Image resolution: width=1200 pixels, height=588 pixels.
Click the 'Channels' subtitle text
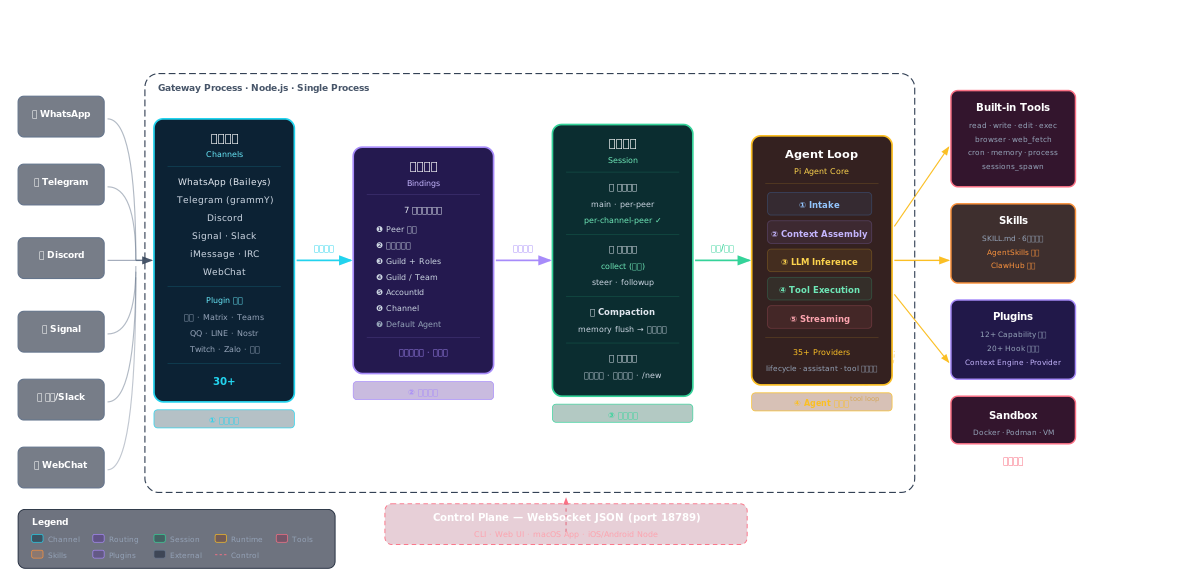pos(224,154)
